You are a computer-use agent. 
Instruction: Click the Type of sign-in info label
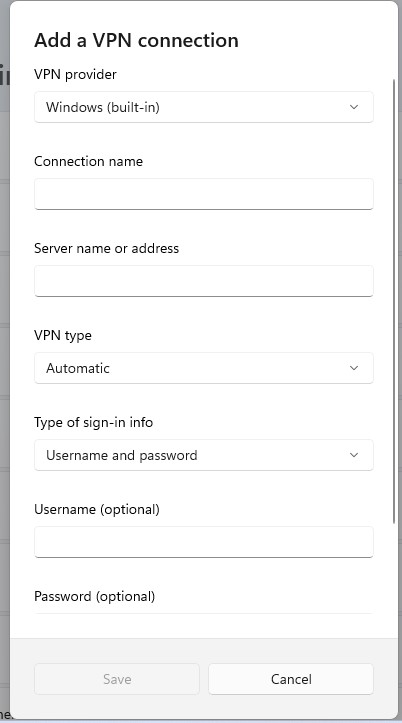click(x=94, y=423)
